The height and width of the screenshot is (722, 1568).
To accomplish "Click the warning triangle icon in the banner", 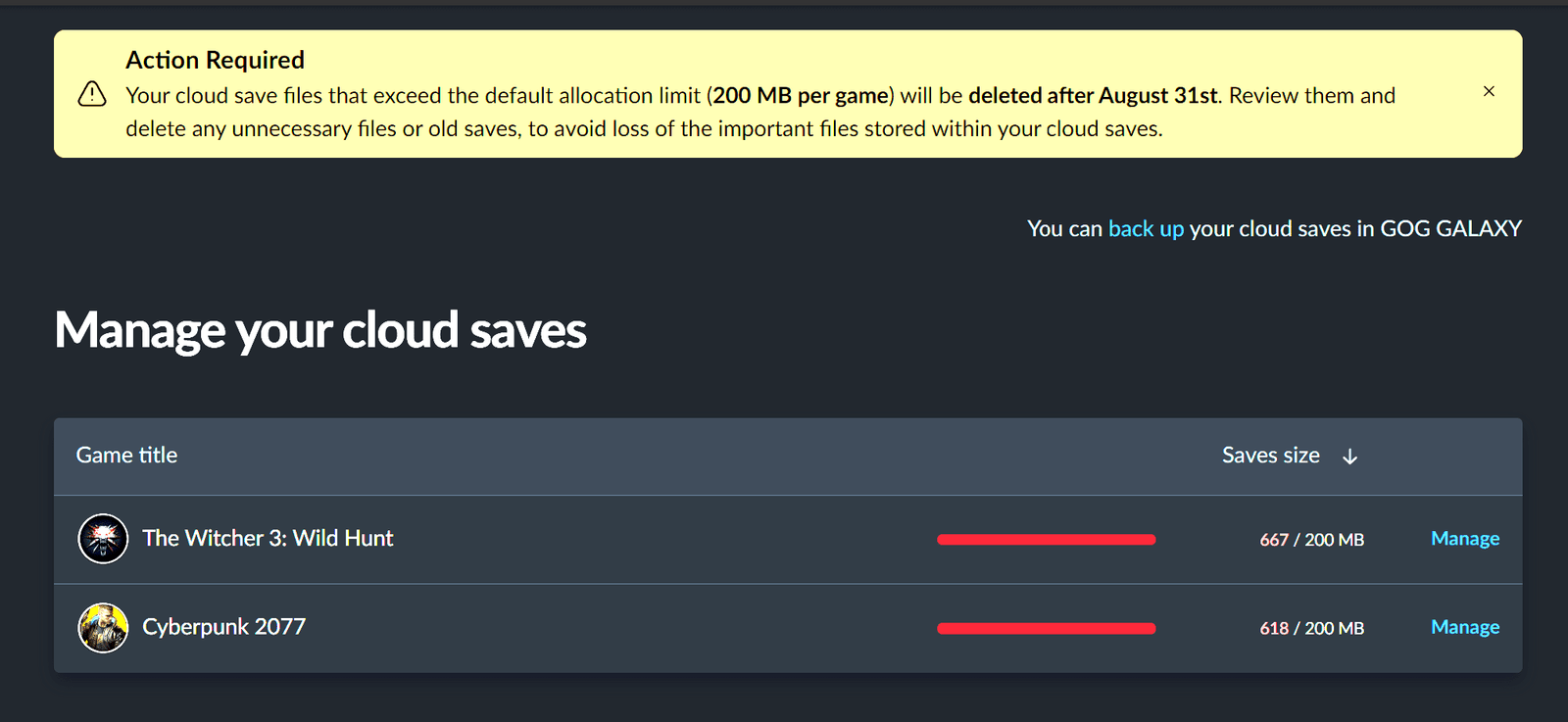I will pos(92,94).
